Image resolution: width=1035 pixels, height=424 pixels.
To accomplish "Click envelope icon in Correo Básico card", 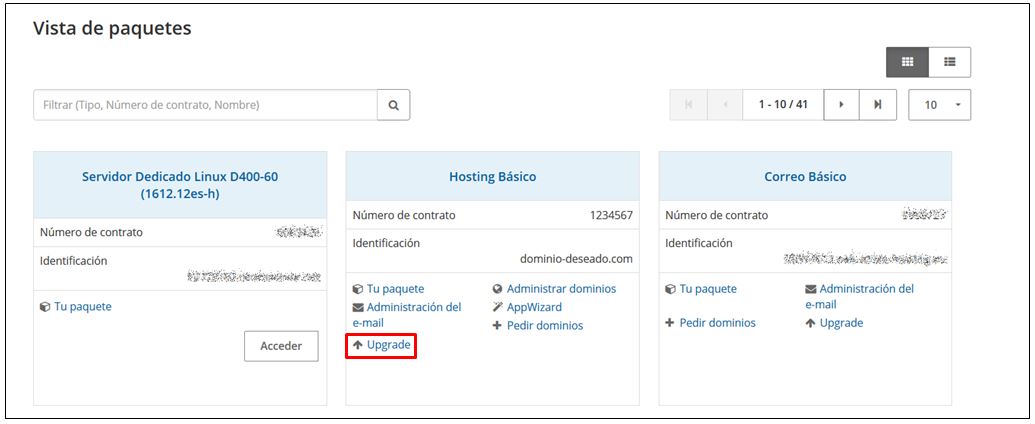I will (x=811, y=289).
